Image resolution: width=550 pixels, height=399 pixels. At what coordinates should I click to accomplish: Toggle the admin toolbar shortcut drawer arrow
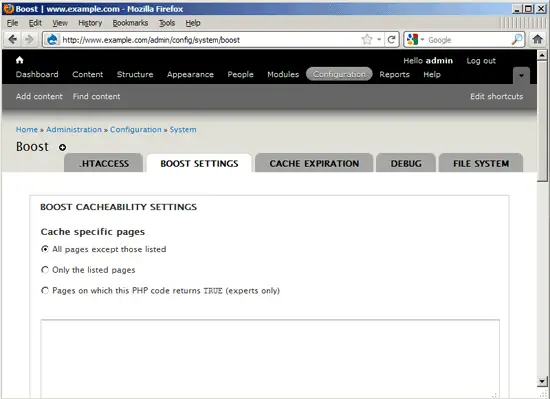click(x=521, y=75)
